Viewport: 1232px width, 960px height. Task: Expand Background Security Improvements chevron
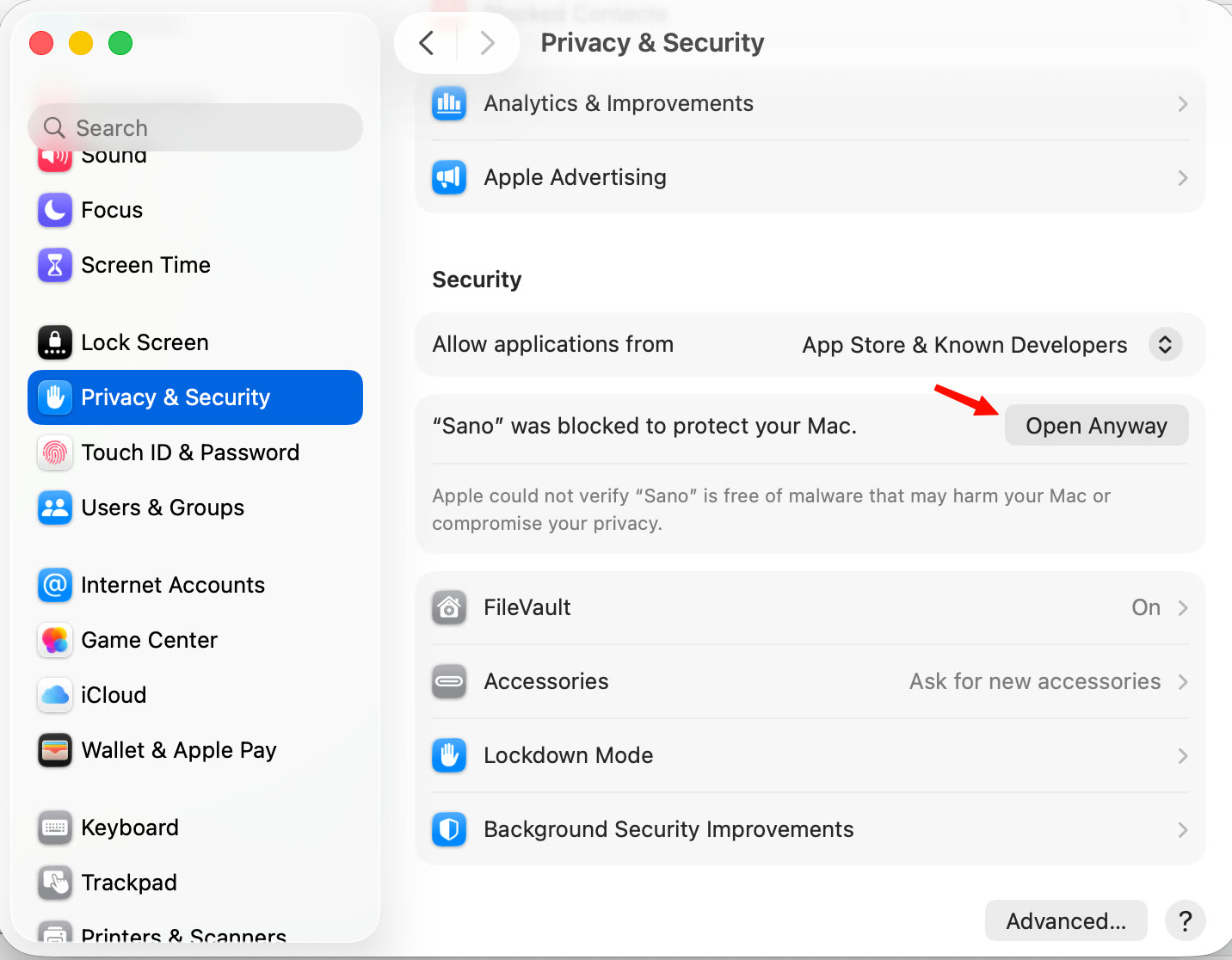(1183, 830)
